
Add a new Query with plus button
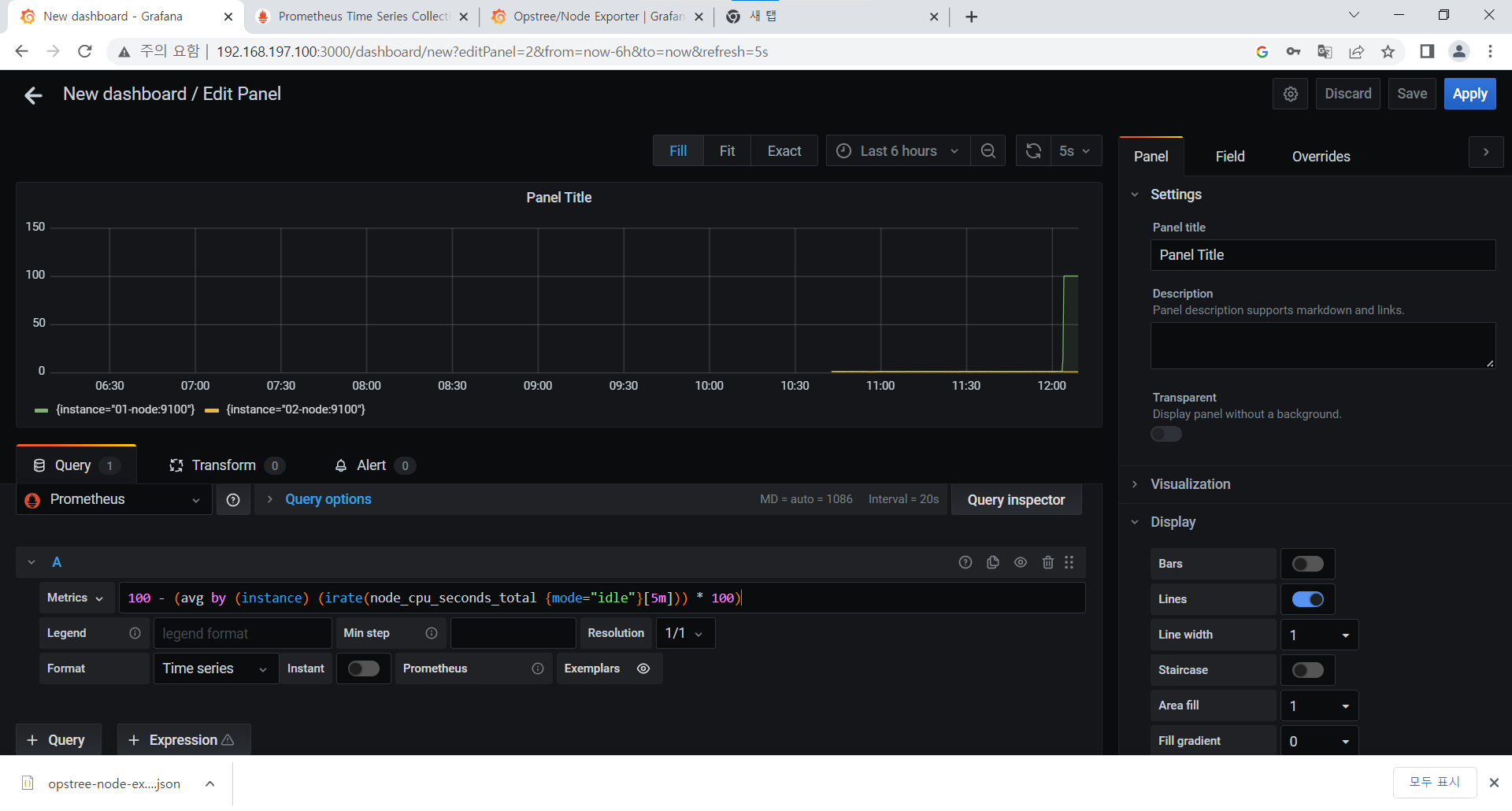point(58,740)
